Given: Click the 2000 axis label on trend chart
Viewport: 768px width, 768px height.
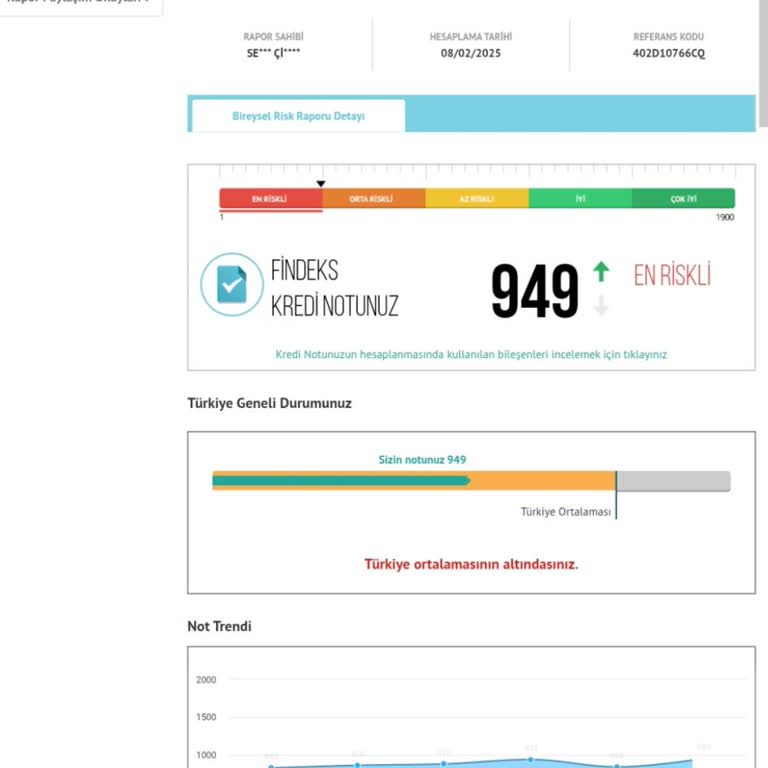Looking at the screenshot, I should [206, 680].
